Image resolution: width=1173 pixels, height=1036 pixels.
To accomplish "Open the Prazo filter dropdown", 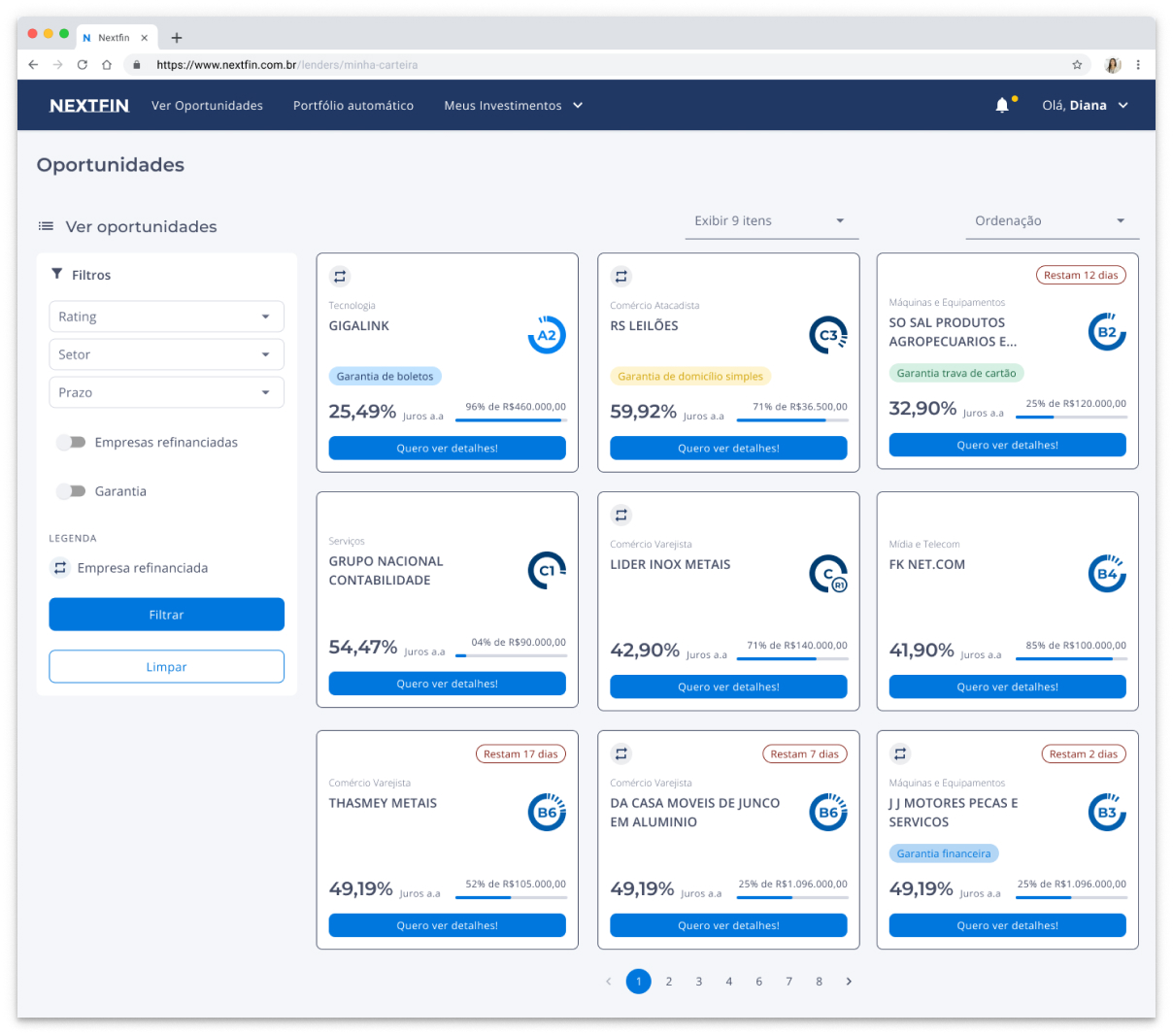I will pyautogui.click(x=166, y=392).
